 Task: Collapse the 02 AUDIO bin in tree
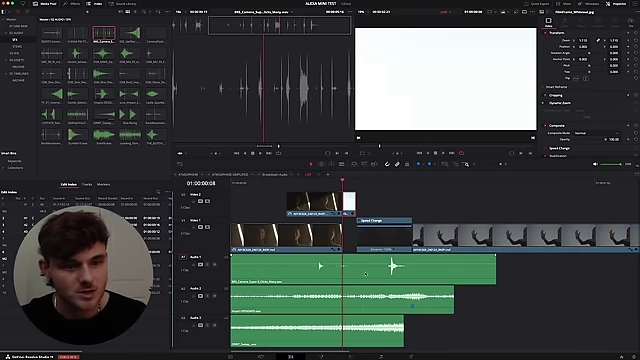point(6,33)
